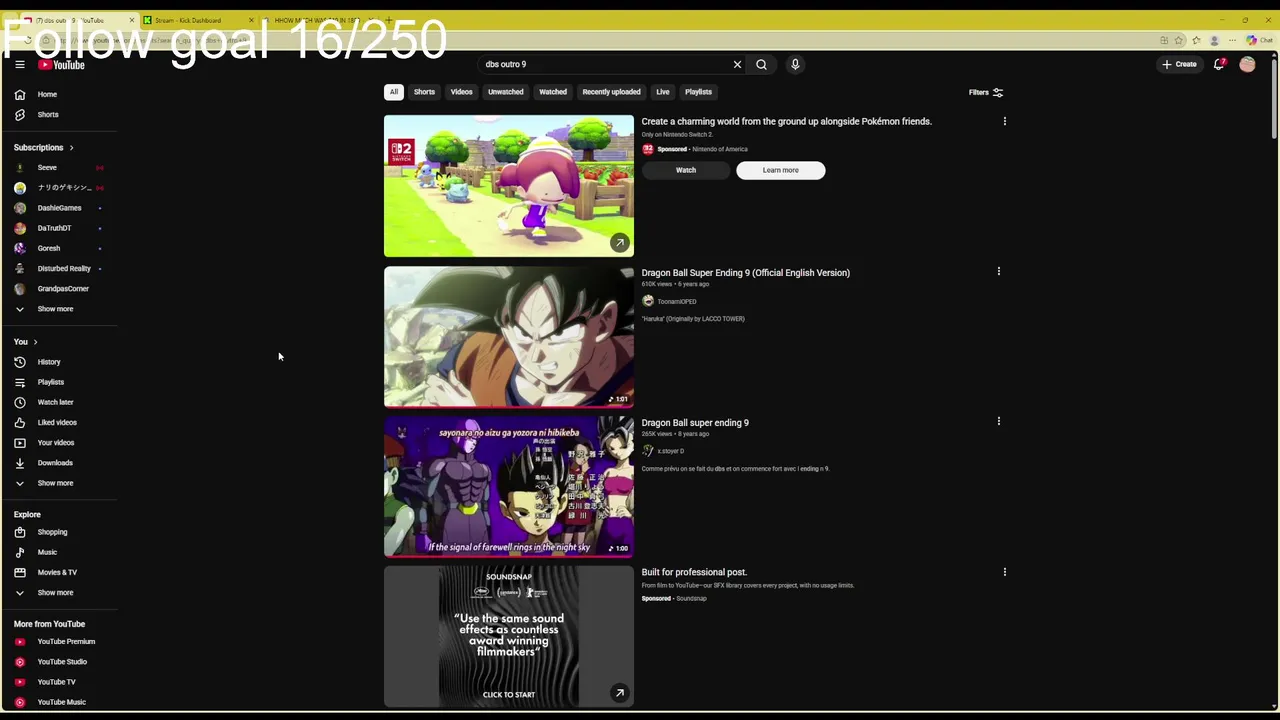The width and height of the screenshot is (1280, 720).
Task: Select the Unwatched filter chip
Action: [x=505, y=92]
